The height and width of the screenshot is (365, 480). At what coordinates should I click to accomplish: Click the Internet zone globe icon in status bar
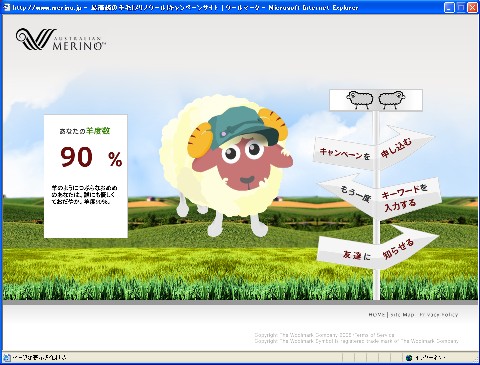pyautogui.click(x=409, y=358)
